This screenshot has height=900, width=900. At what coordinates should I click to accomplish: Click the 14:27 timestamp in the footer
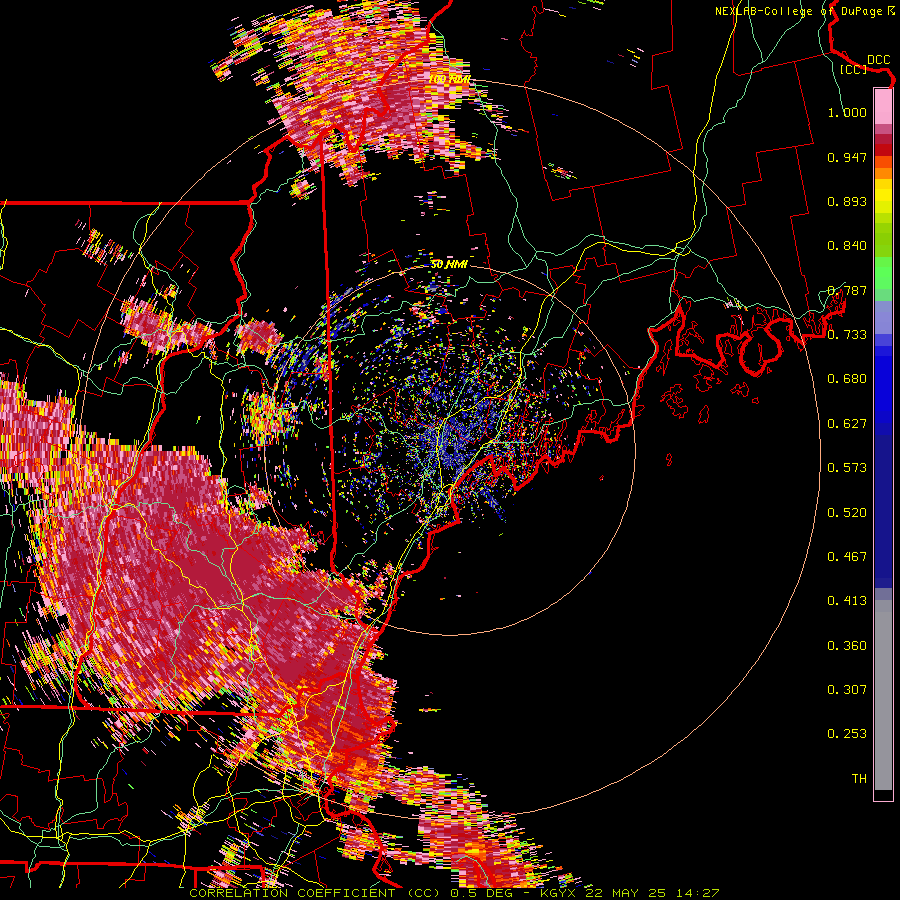(x=698, y=893)
